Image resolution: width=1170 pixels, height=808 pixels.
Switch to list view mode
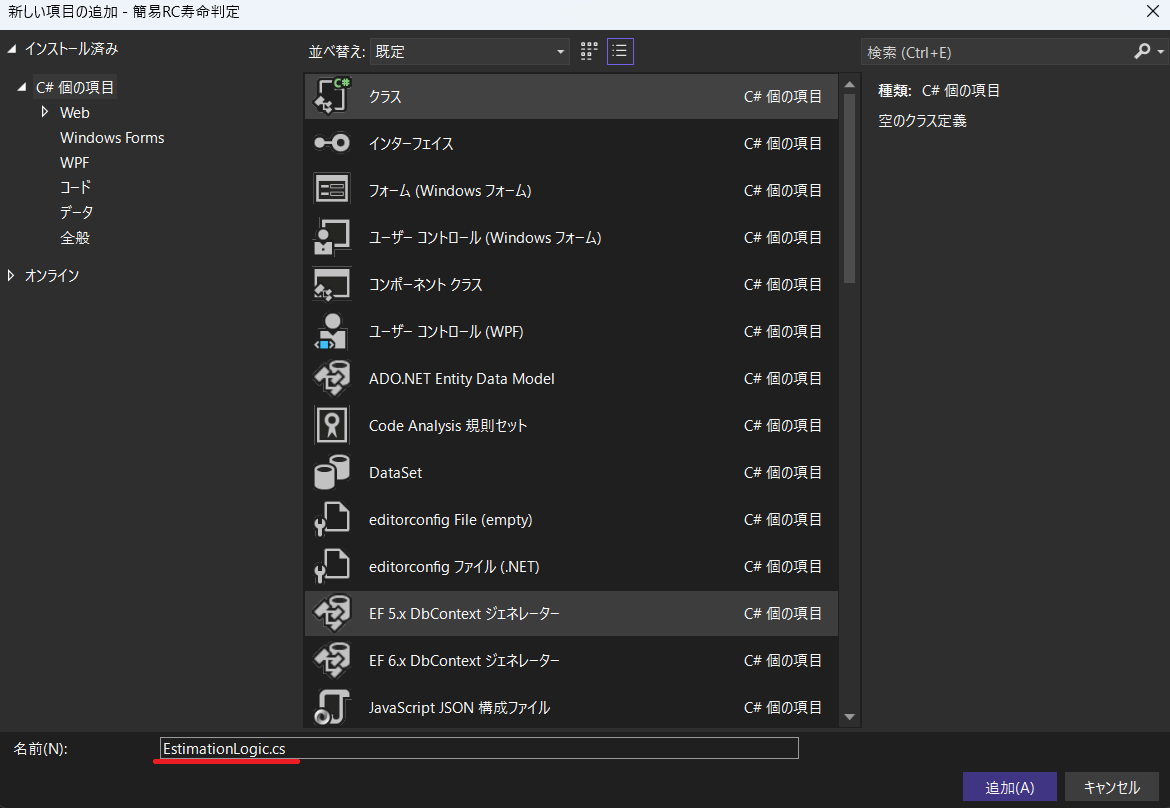coord(620,51)
